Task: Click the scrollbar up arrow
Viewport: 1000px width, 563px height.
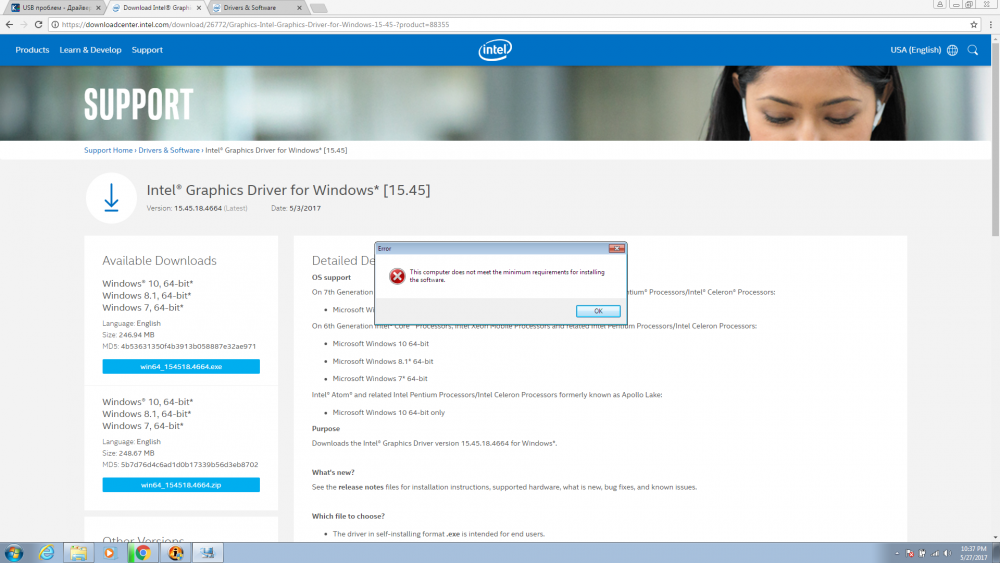Action: click(995, 38)
